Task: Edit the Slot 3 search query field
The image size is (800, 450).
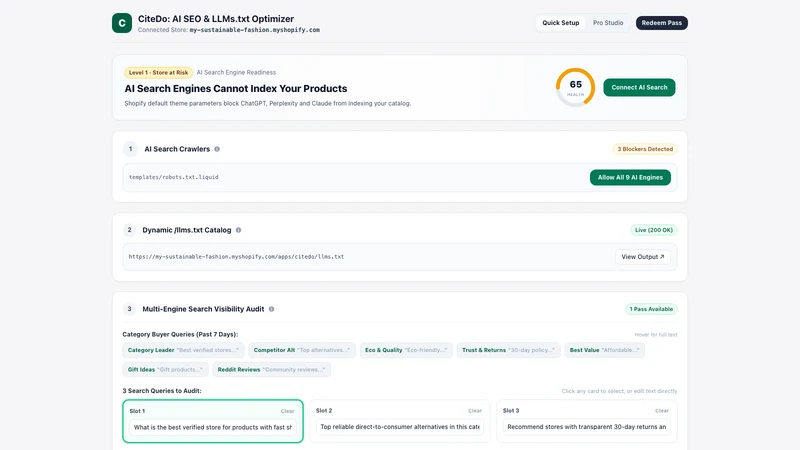Action: [587, 427]
